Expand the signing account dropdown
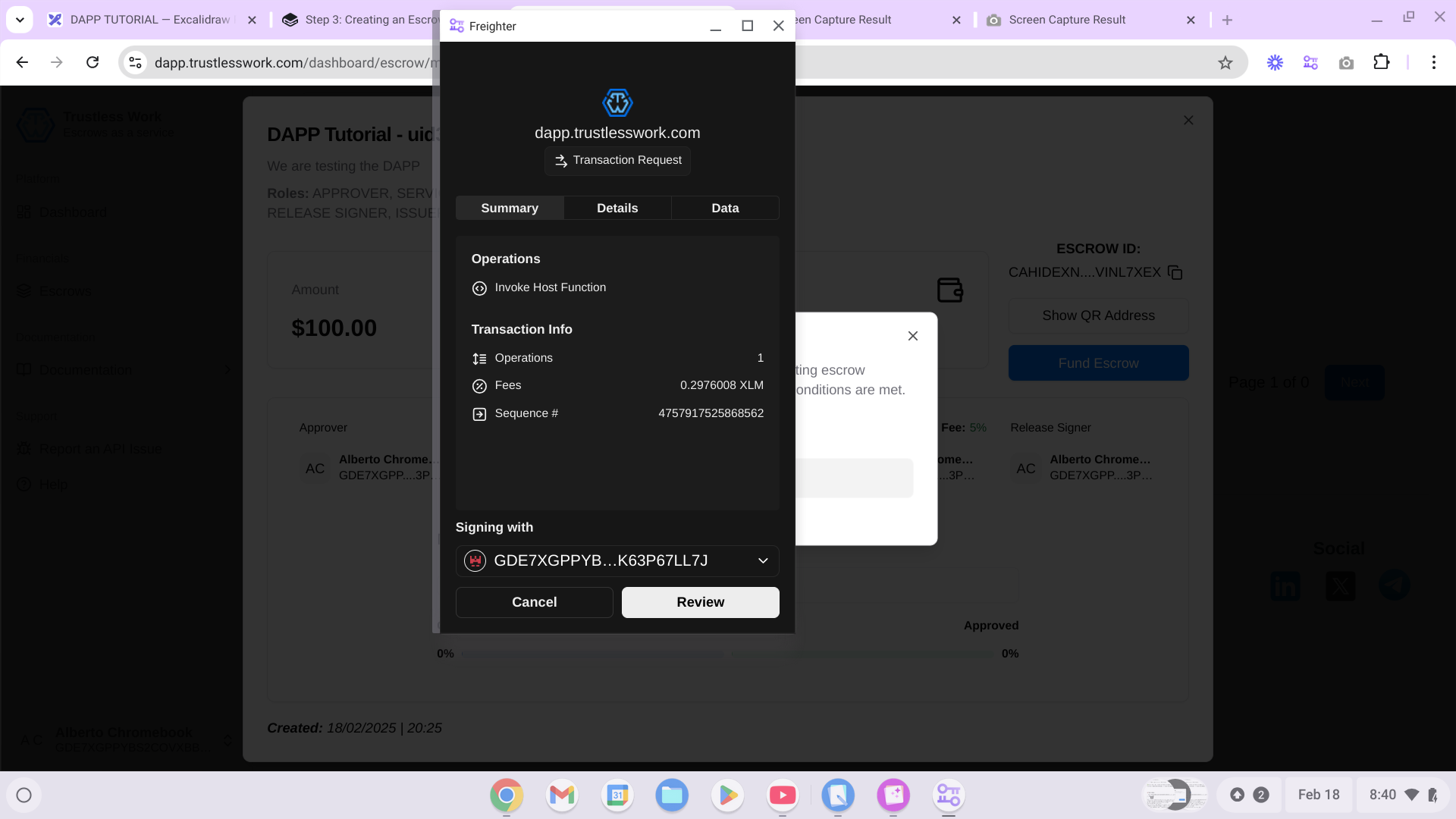The image size is (1456, 819). pyautogui.click(x=763, y=561)
